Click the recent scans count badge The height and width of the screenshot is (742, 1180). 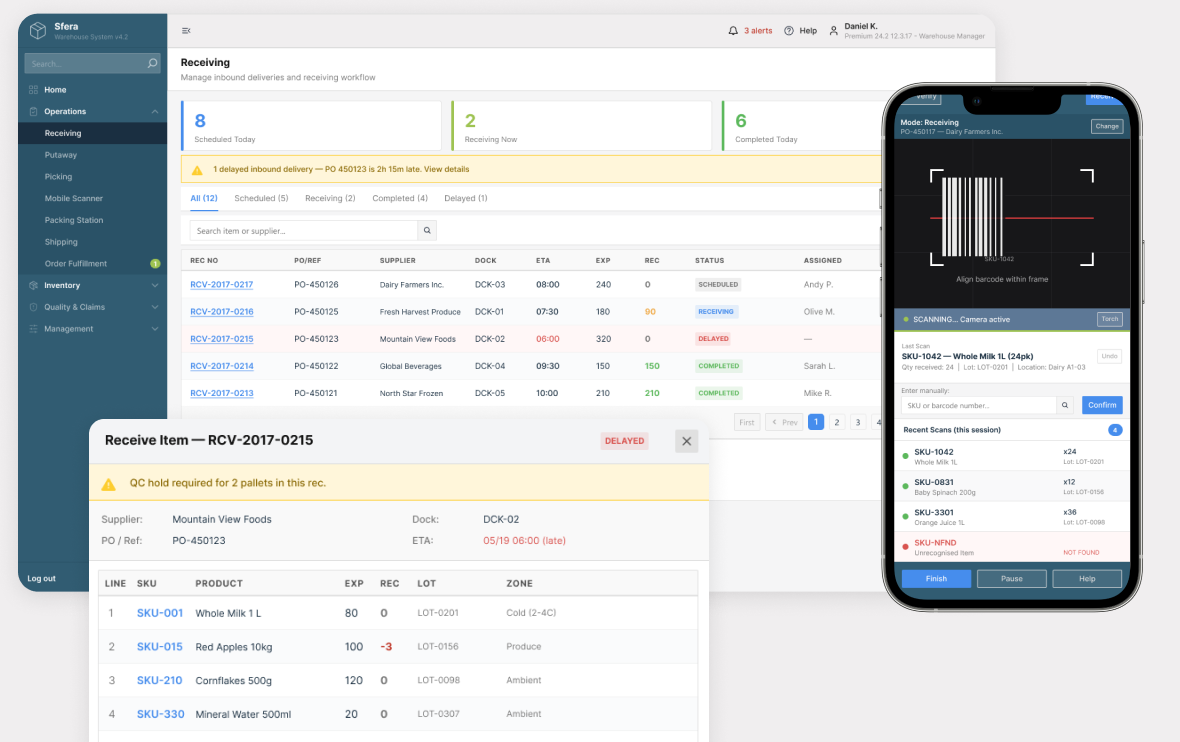pyautogui.click(x=1115, y=430)
